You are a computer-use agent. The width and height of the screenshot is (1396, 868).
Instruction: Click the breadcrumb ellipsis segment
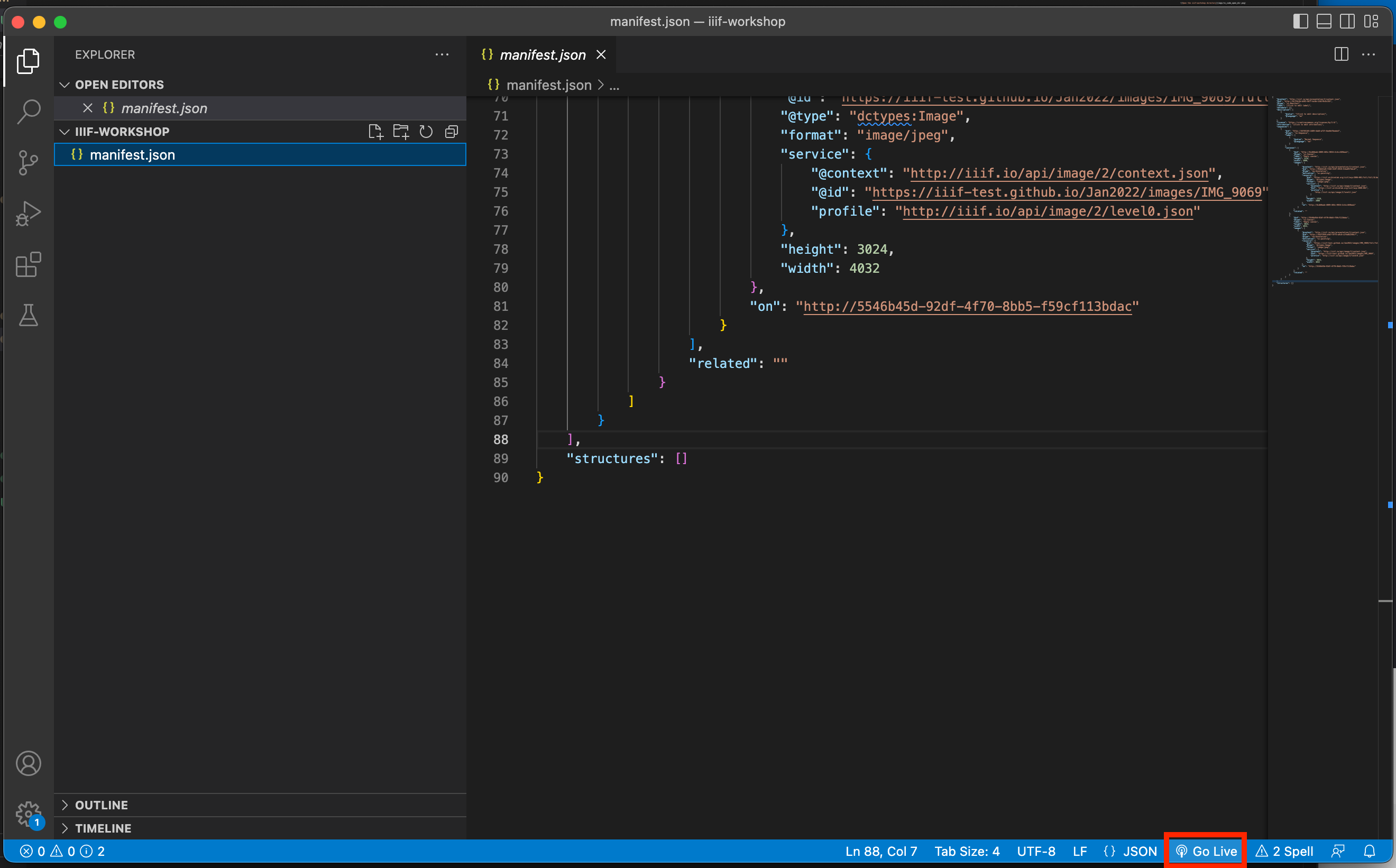tap(614, 85)
